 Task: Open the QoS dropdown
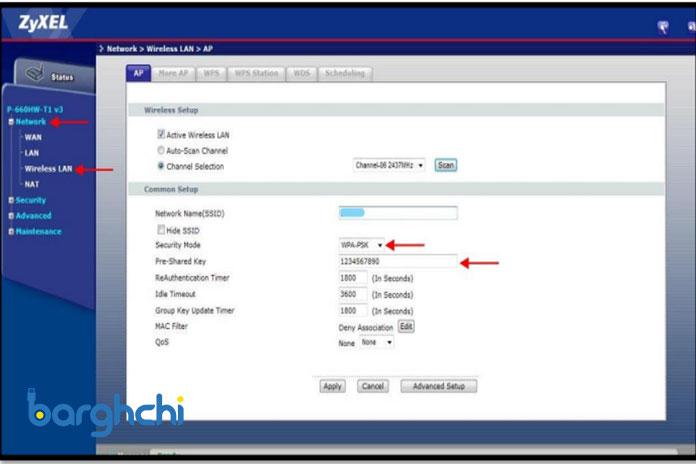377,342
